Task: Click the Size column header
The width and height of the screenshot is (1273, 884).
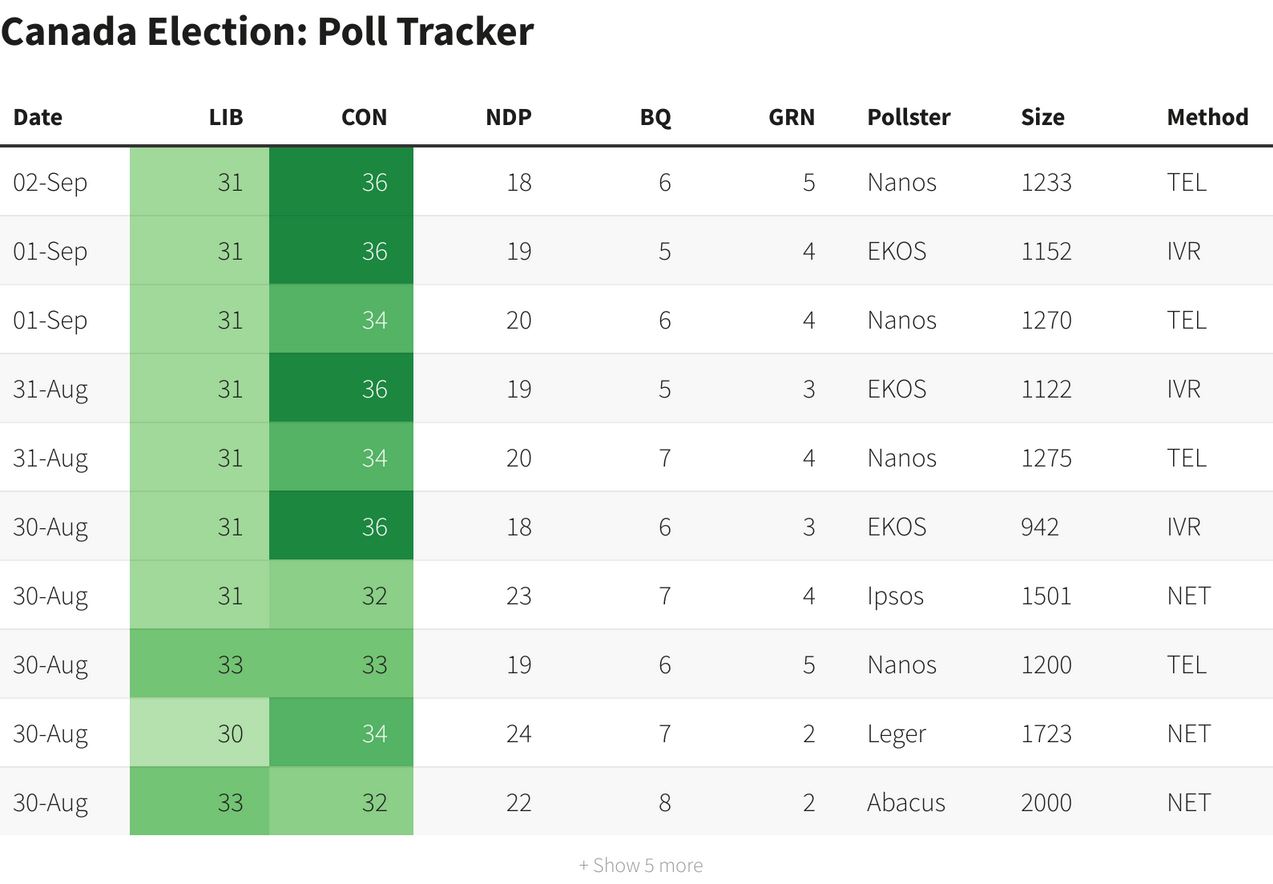Action: (x=1042, y=117)
